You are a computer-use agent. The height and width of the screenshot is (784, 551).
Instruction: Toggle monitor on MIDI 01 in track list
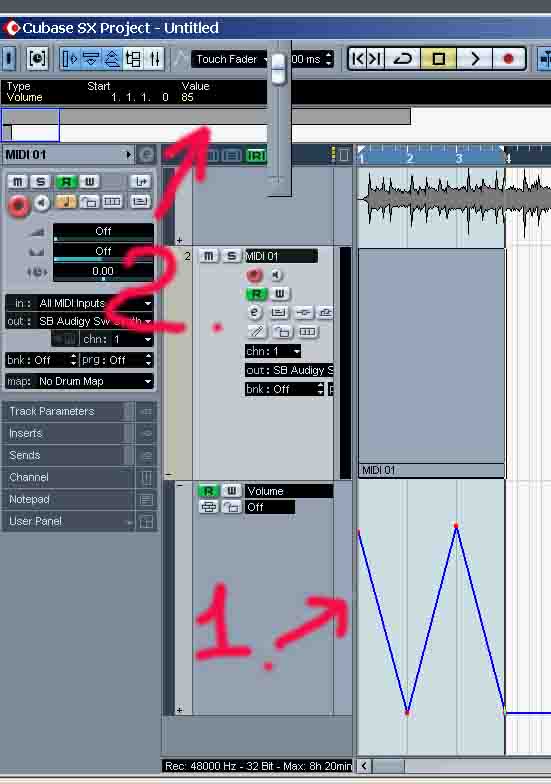click(x=276, y=274)
